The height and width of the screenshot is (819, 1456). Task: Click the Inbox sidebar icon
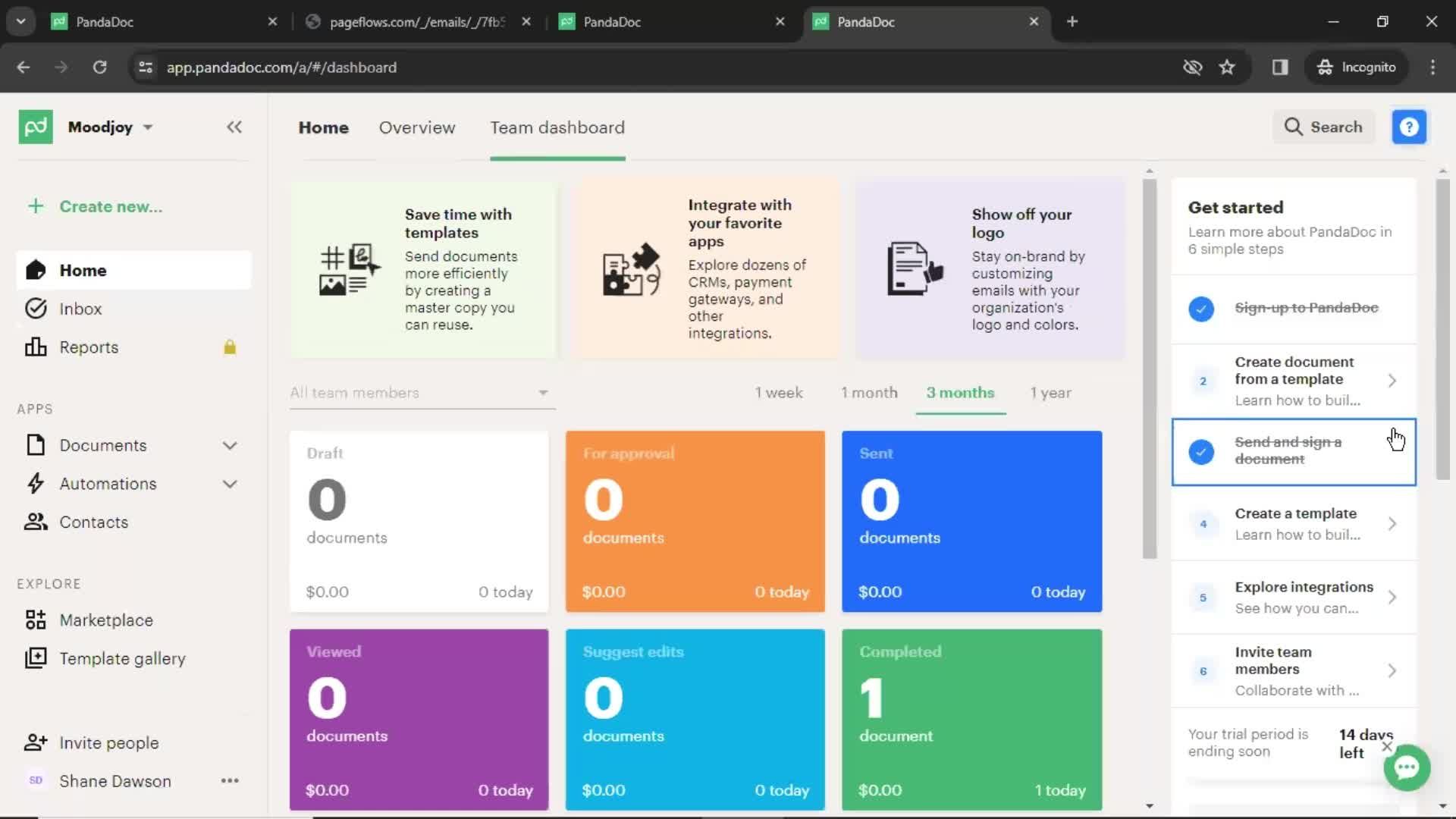[34, 308]
